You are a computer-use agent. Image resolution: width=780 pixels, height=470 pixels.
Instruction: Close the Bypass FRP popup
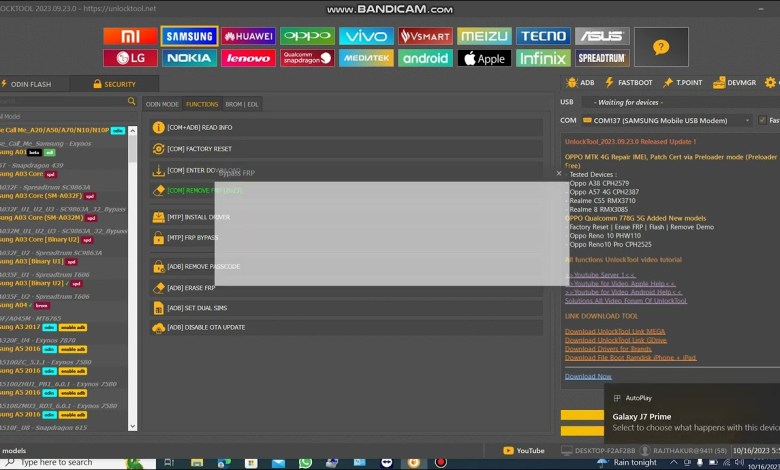tap(559, 173)
